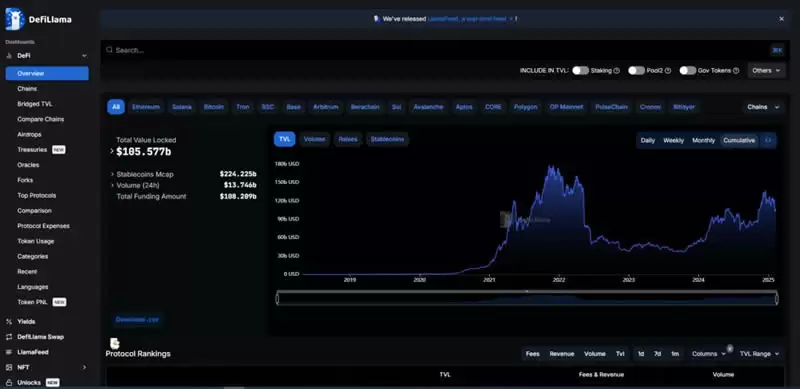The width and height of the screenshot is (800, 389).
Task: Dismiss the announcement banner
Action: pyautogui.click(x=781, y=19)
